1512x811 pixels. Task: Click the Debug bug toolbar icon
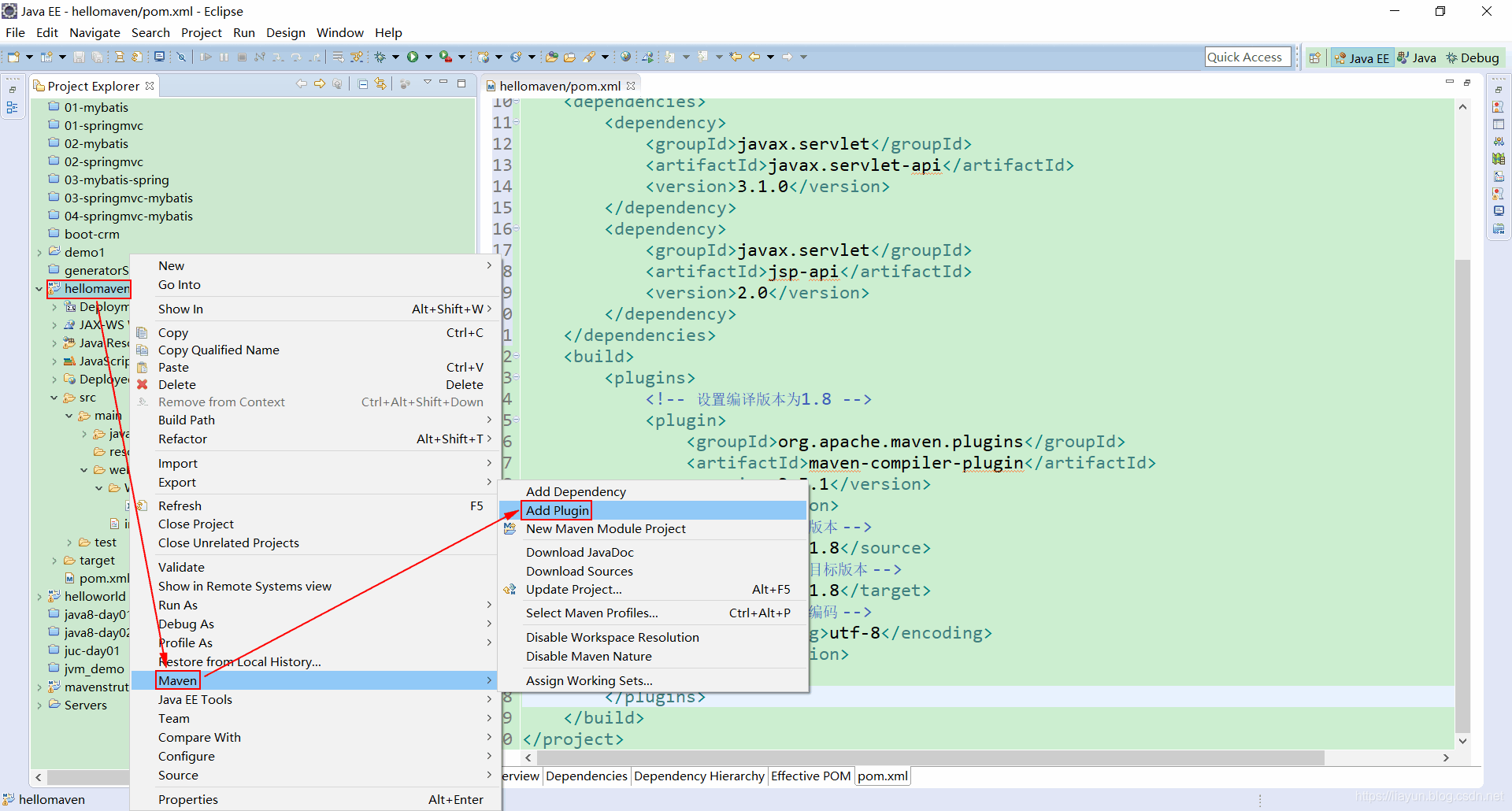[x=380, y=57]
